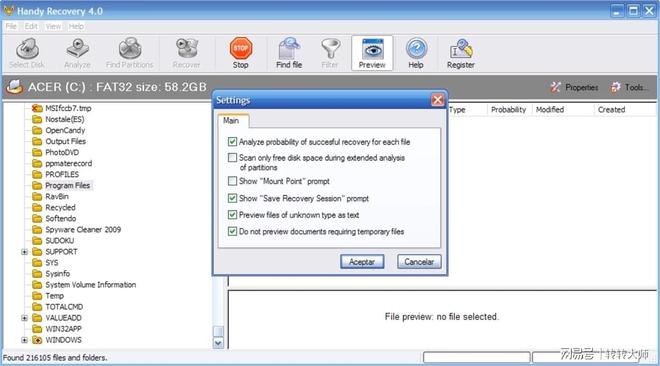The image size is (660, 366).
Task: Open Help from the toolbar
Action: pyautogui.click(x=416, y=53)
